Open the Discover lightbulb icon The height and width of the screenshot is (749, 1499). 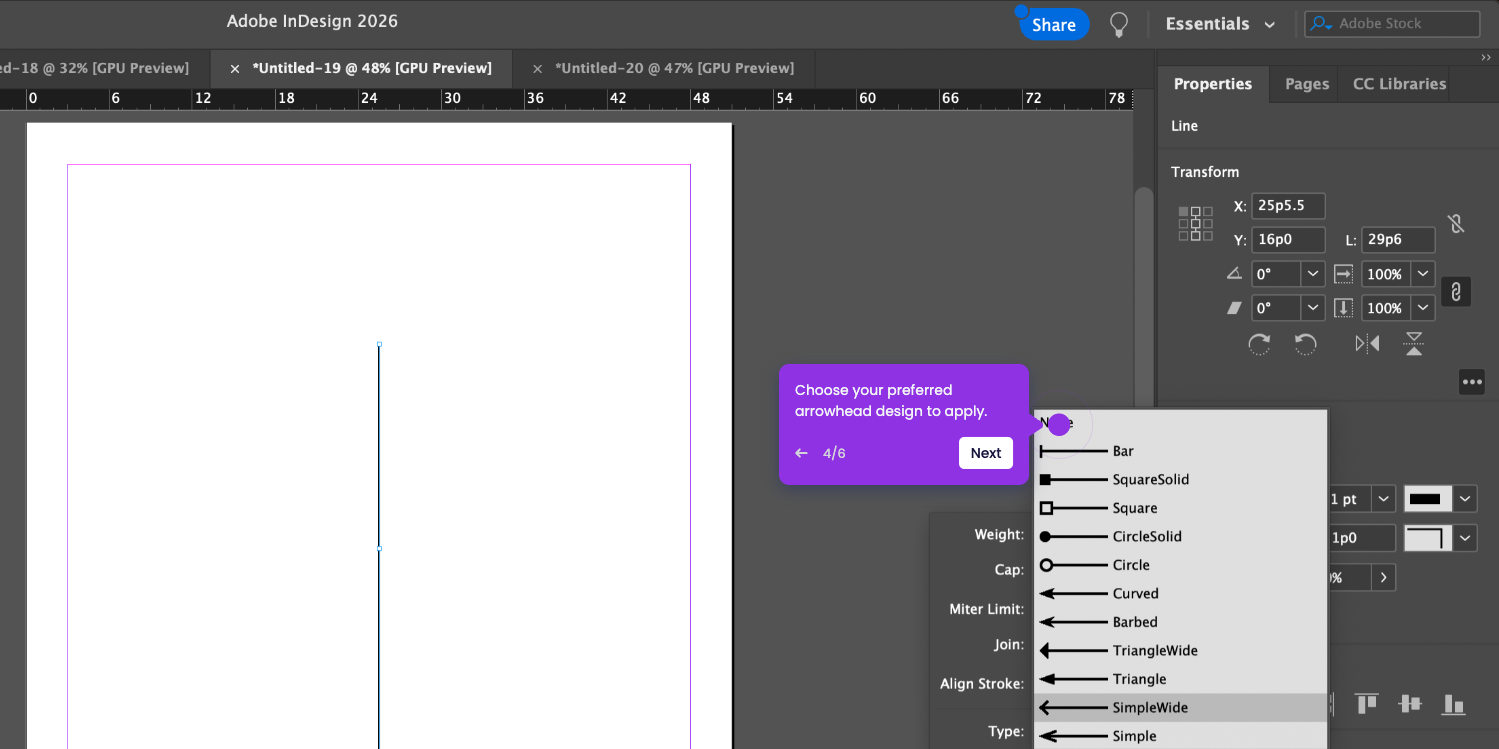pos(1119,24)
